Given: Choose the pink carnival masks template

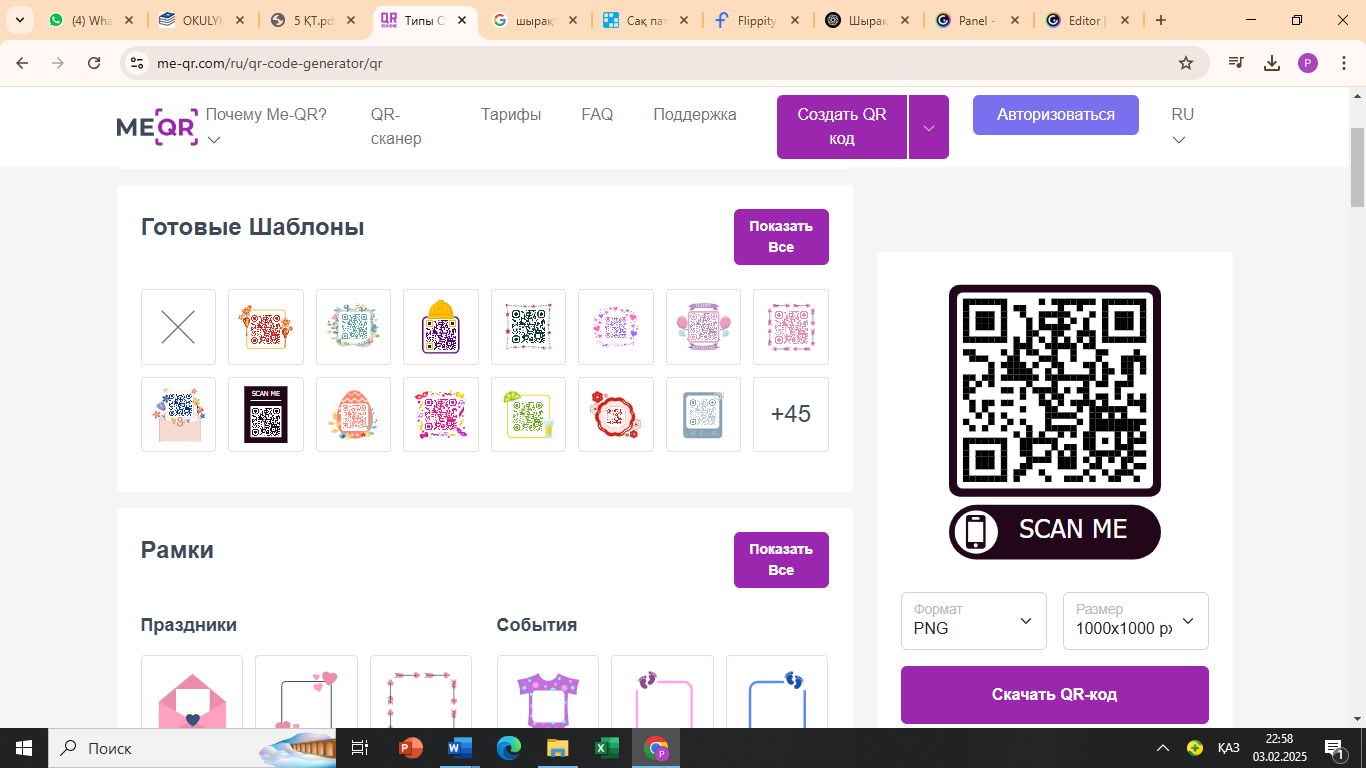Looking at the screenshot, I should coord(441,414).
